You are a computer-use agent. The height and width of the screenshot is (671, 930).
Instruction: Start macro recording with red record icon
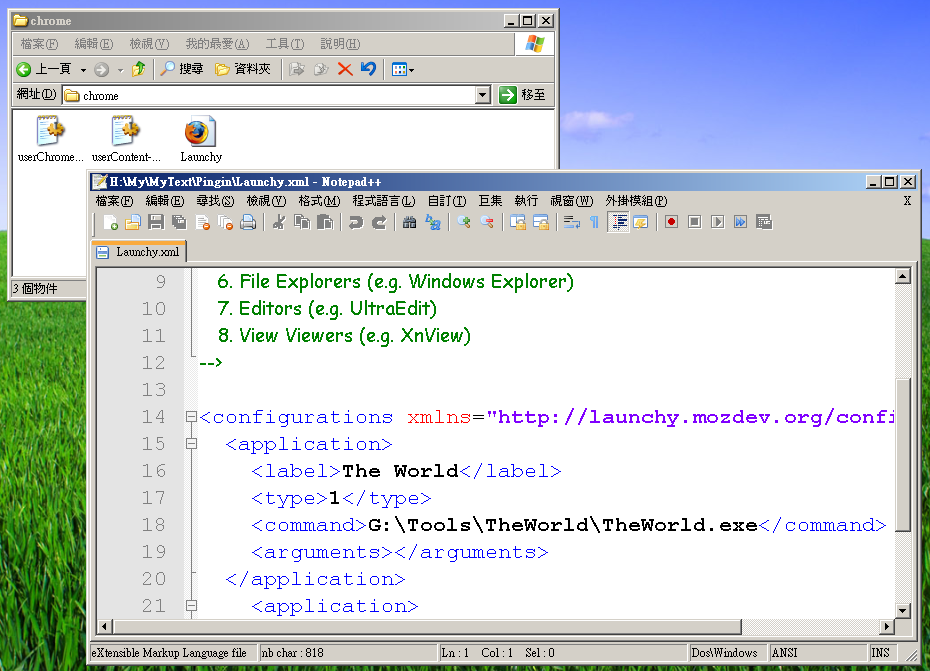point(671,222)
